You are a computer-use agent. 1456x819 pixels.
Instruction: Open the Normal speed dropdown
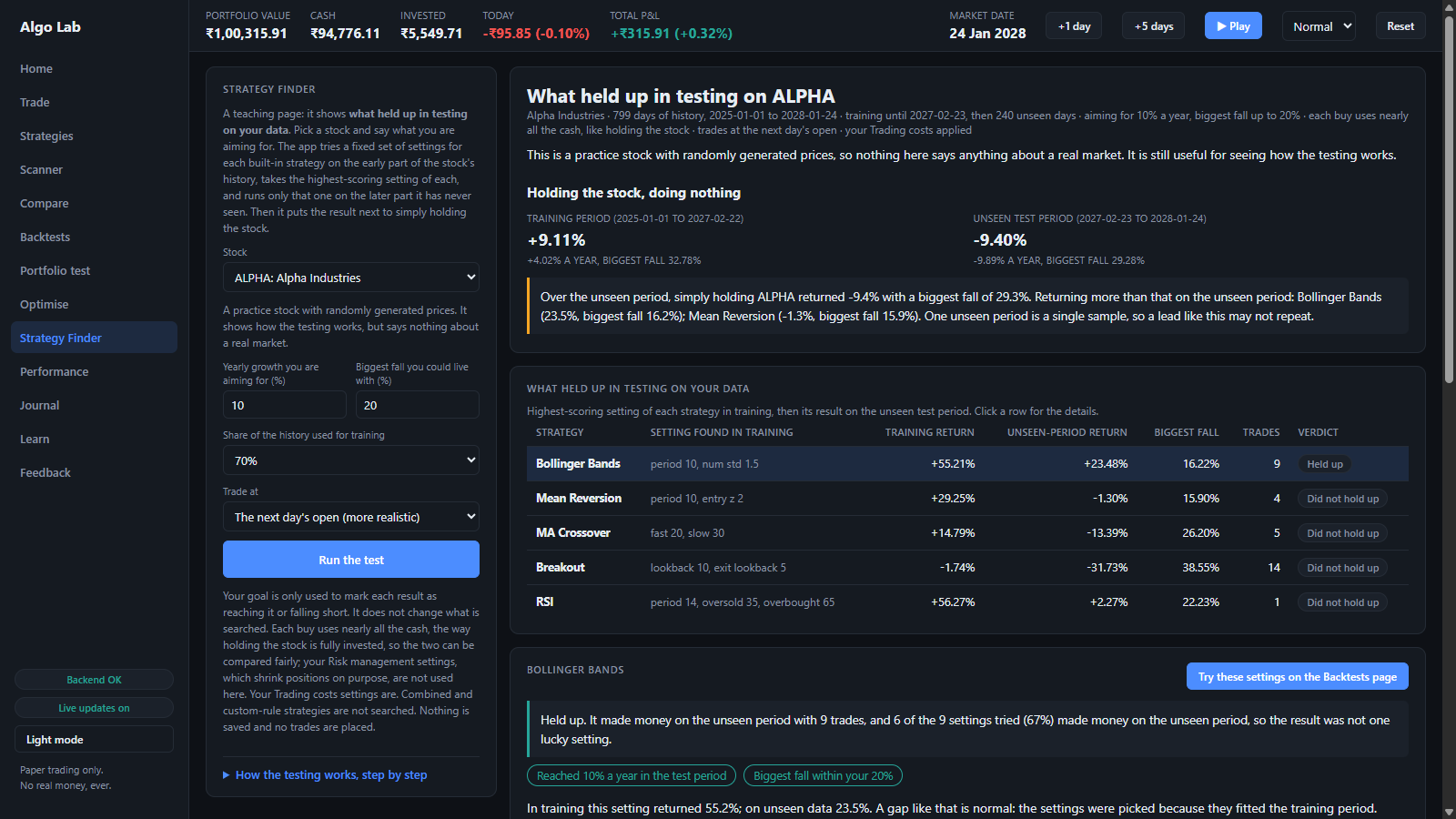point(1319,26)
